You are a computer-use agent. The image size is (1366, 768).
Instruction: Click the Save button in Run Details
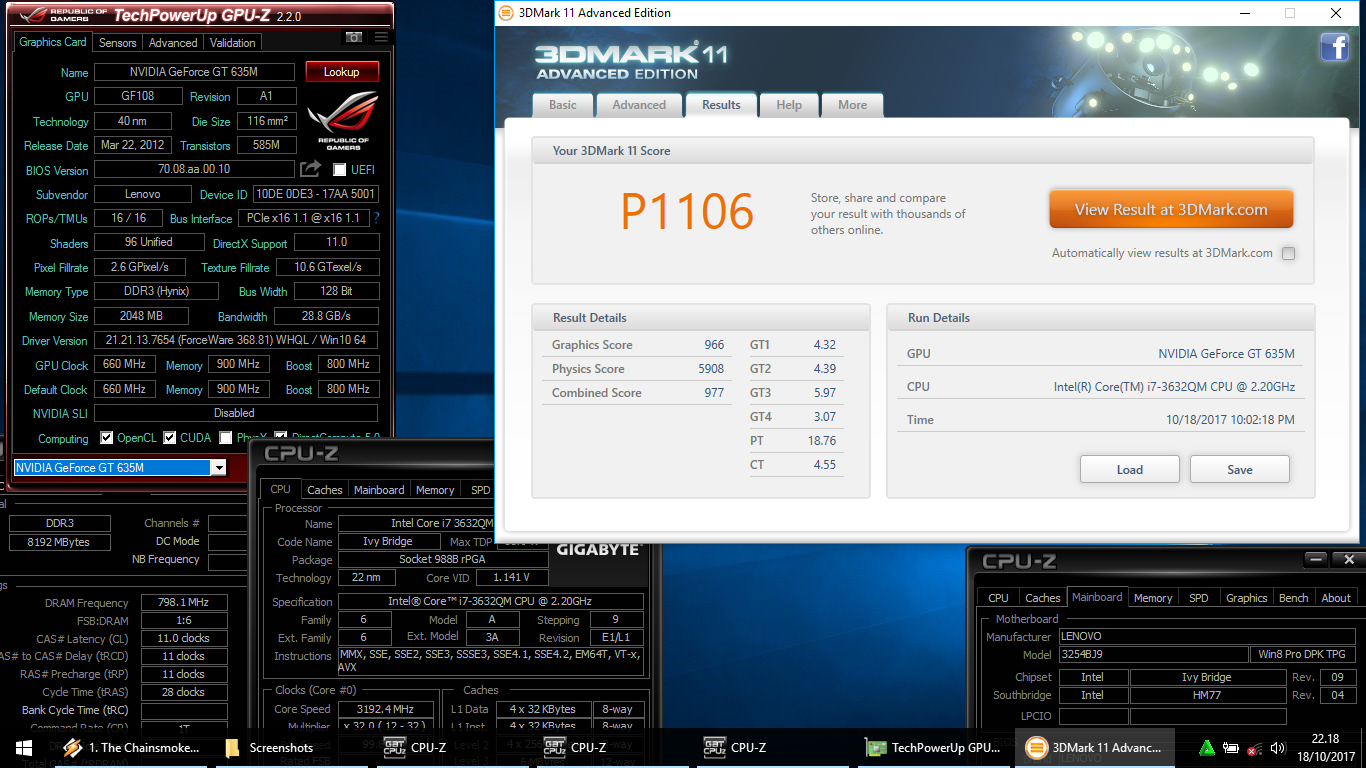point(1240,469)
